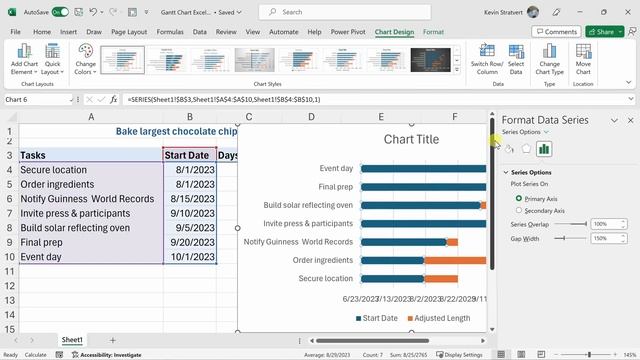Collapse the ribbon chevron
The width and height of the screenshot is (640, 360).
click(629, 82)
